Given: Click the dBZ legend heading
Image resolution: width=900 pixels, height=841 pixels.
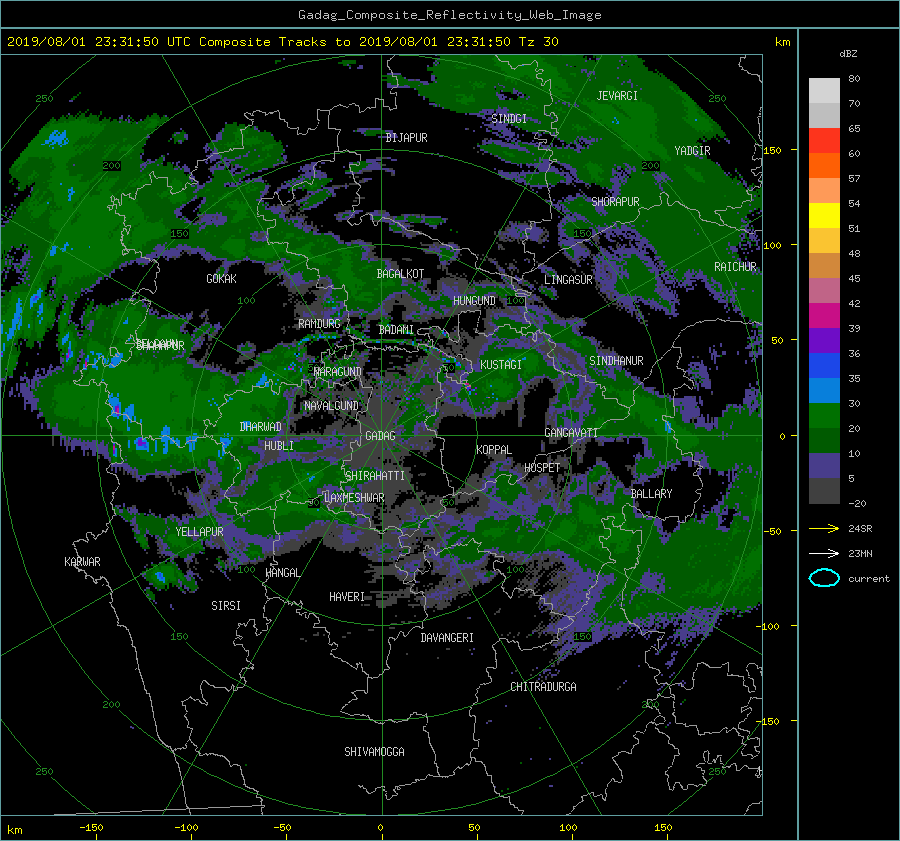Looking at the screenshot, I should click(x=848, y=53).
